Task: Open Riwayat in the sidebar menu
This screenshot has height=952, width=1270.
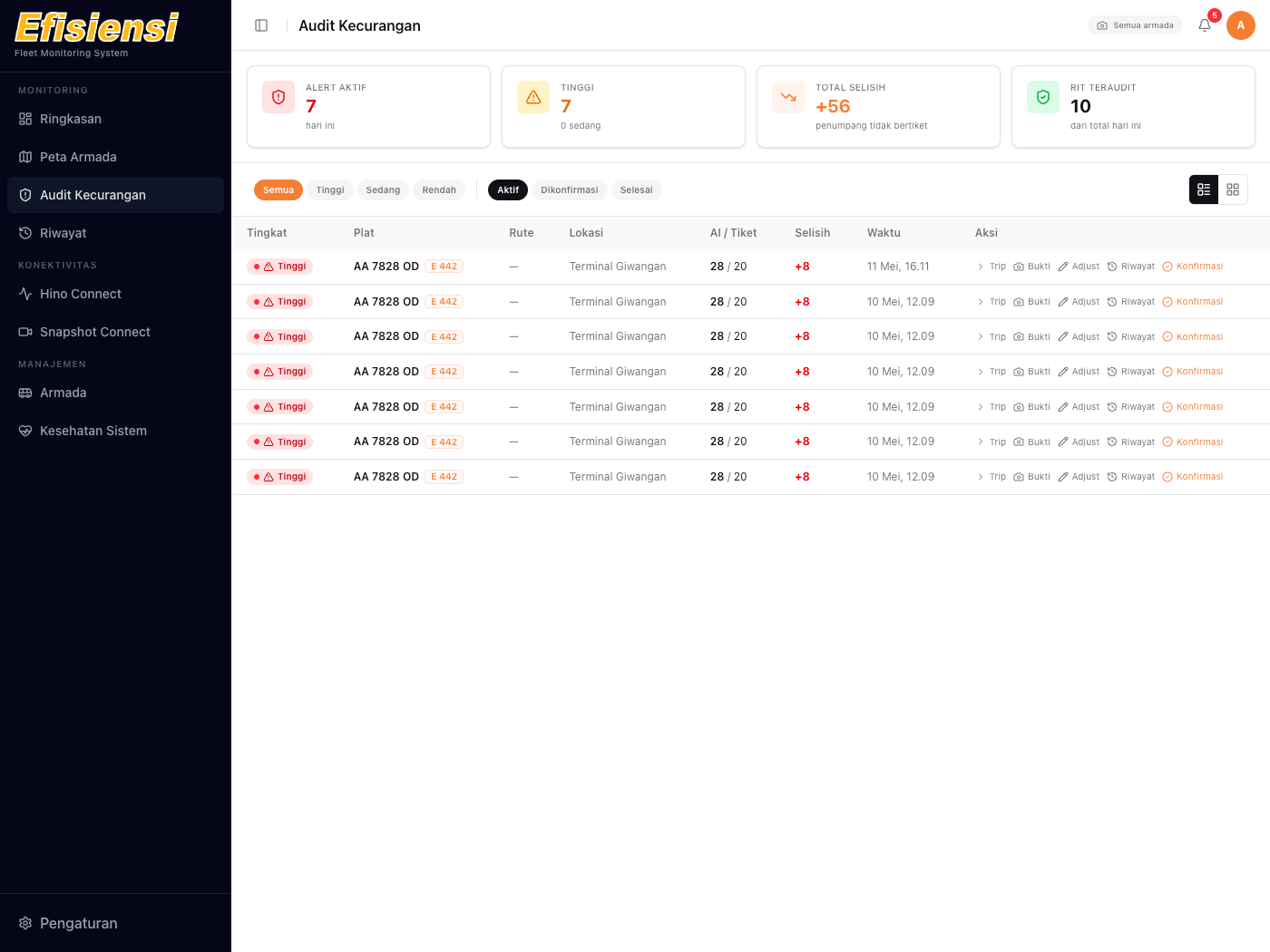Action: (x=115, y=233)
